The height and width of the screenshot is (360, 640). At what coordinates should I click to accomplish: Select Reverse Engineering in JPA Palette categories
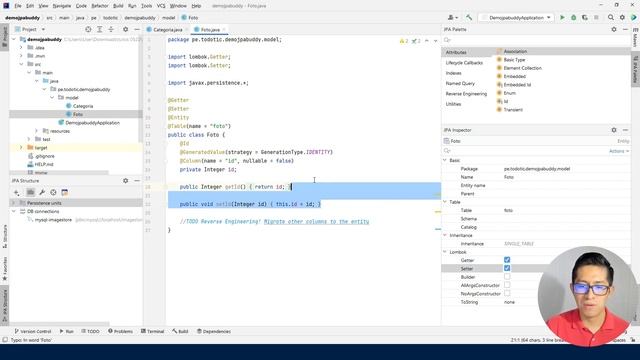466,94
